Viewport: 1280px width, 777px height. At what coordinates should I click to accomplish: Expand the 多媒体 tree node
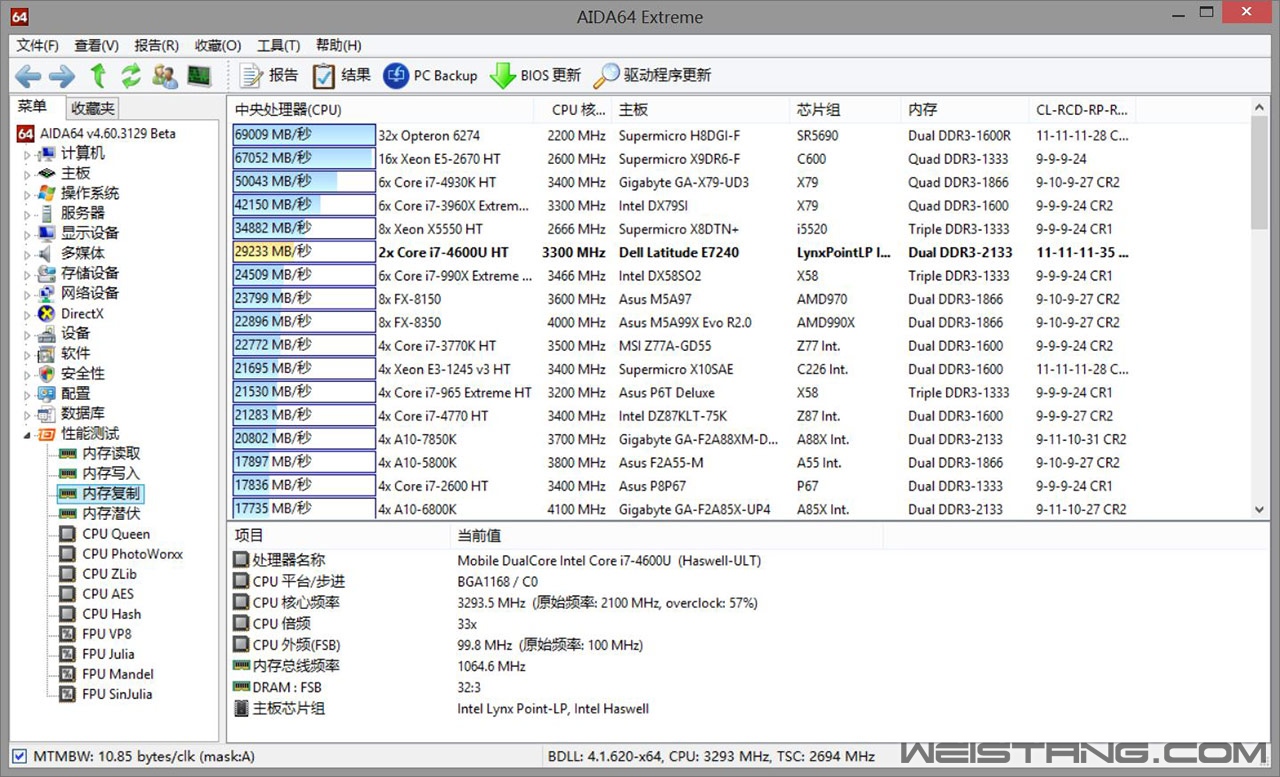(x=28, y=254)
